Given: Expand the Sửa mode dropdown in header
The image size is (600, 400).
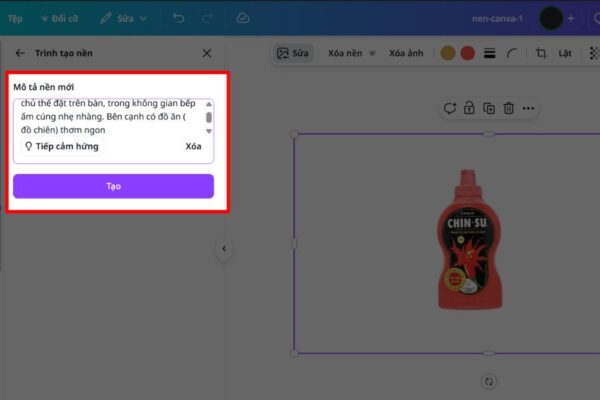Looking at the screenshot, I should 124,18.
